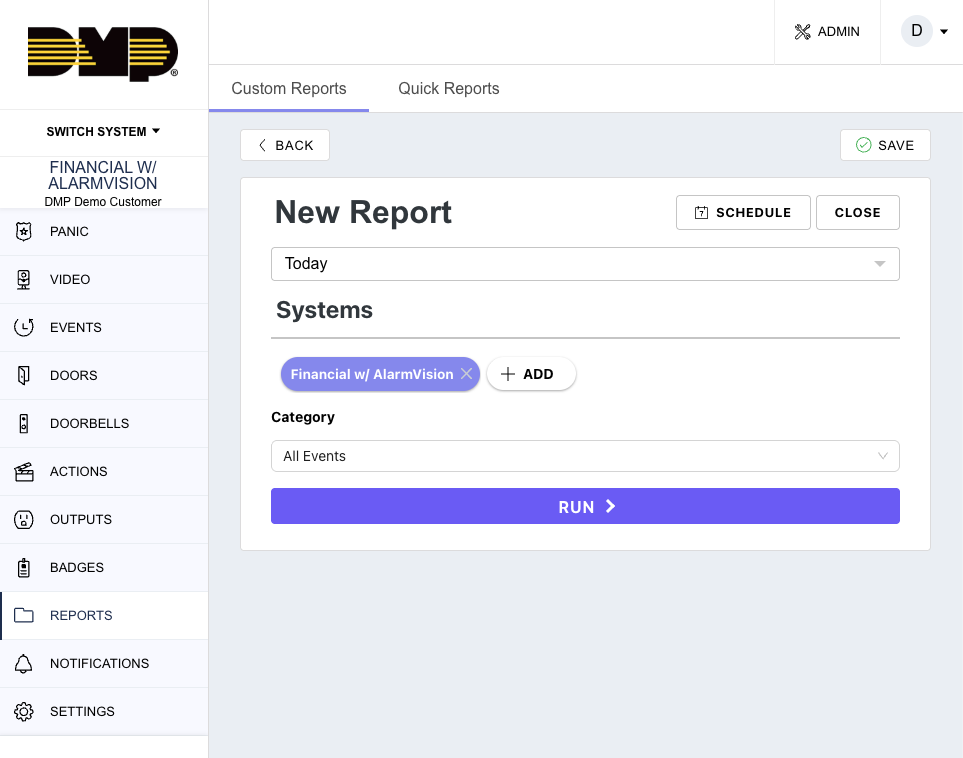963x758 pixels.
Task: Open the Switch System dropdown
Action: [x=103, y=131]
